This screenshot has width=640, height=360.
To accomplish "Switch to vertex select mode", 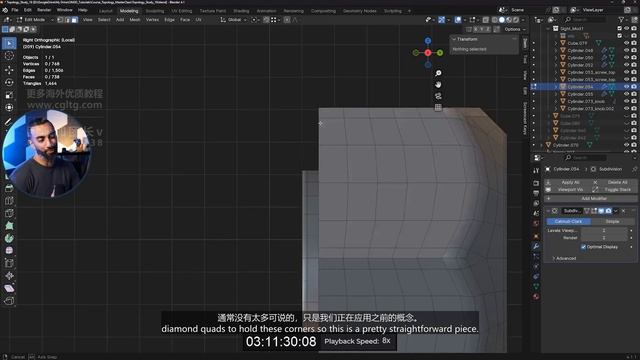I will [60, 20].
